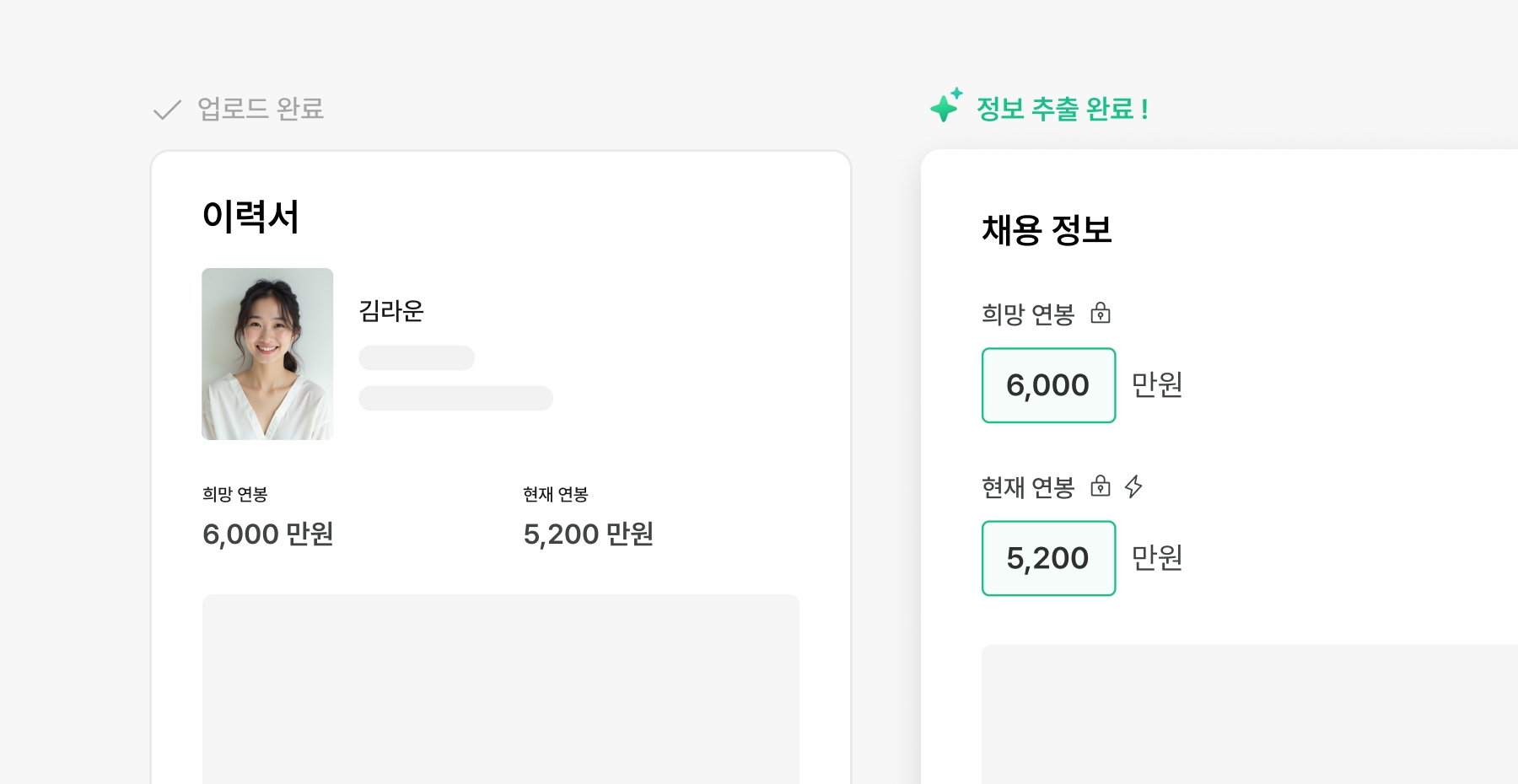Click the 6,000 만원 value in the resume

click(x=268, y=534)
